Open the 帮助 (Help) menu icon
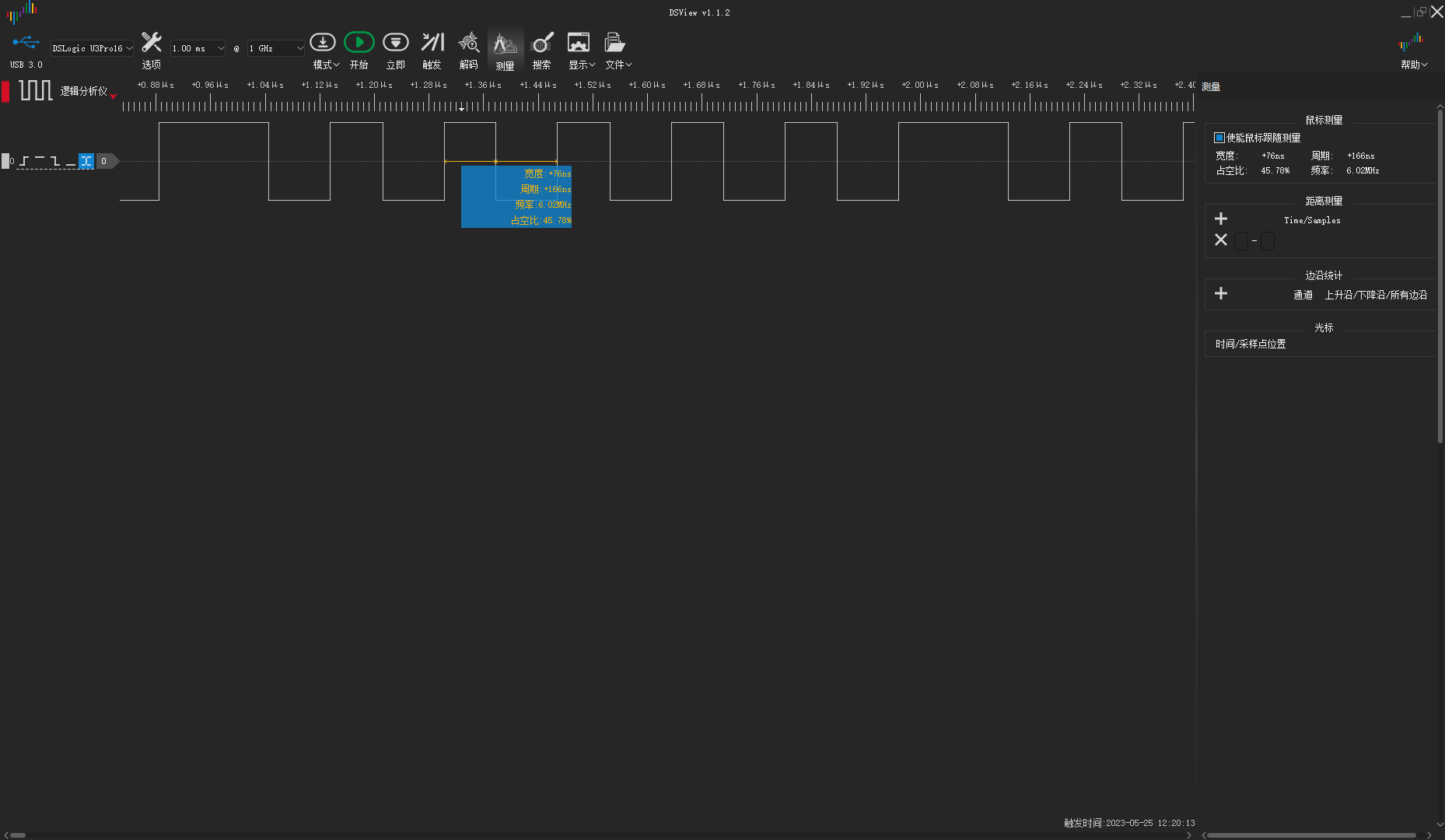This screenshot has width=1445, height=840. point(1411,42)
